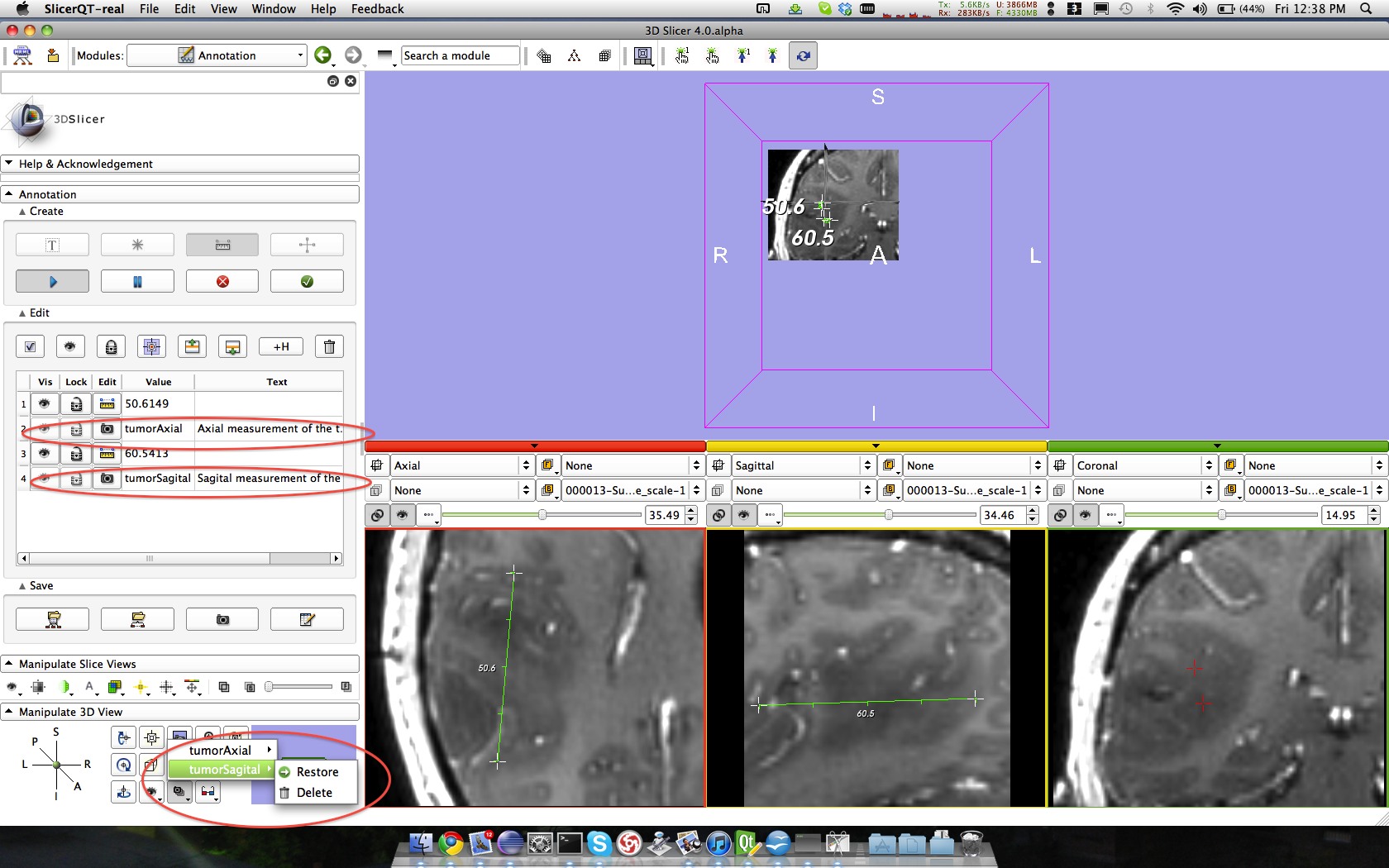Image resolution: width=1389 pixels, height=868 pixels.
Task: Click the red Axial slice offset slider
Action: [542, 515]
